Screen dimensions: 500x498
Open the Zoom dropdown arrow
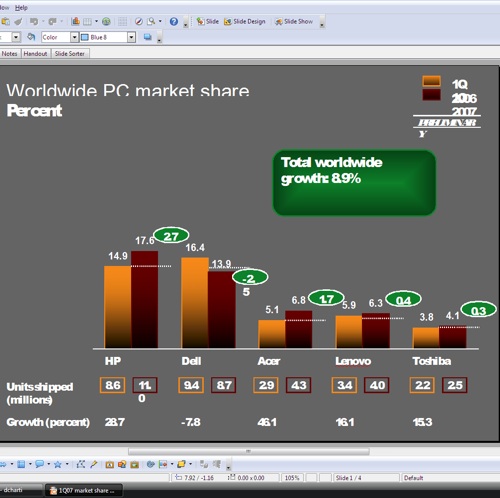point(160,22)
